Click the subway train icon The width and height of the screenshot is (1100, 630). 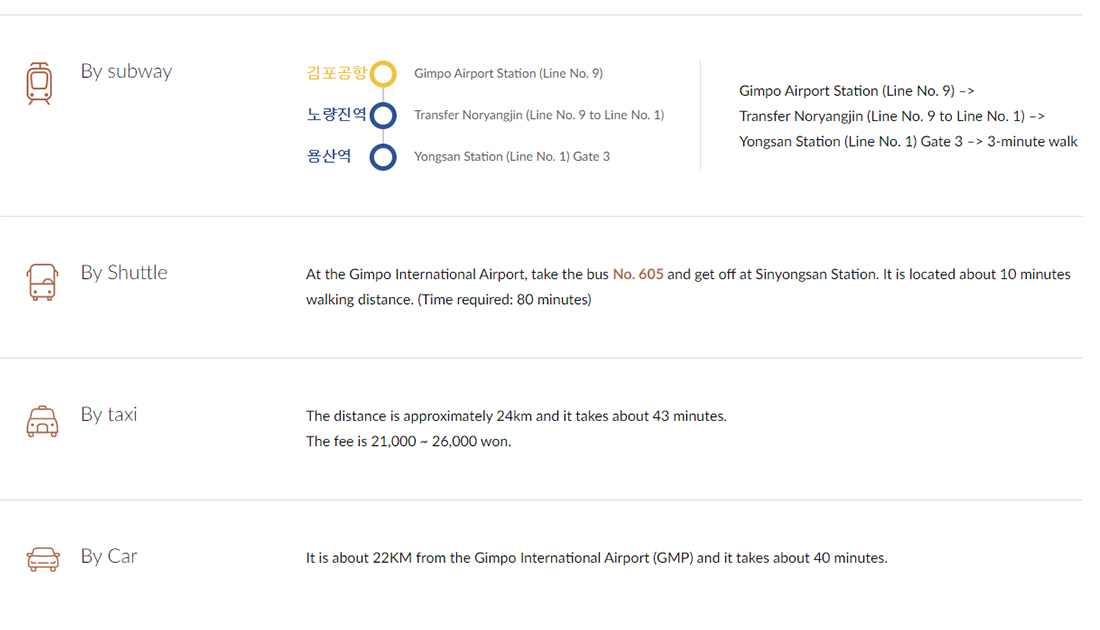pos(39,83)
